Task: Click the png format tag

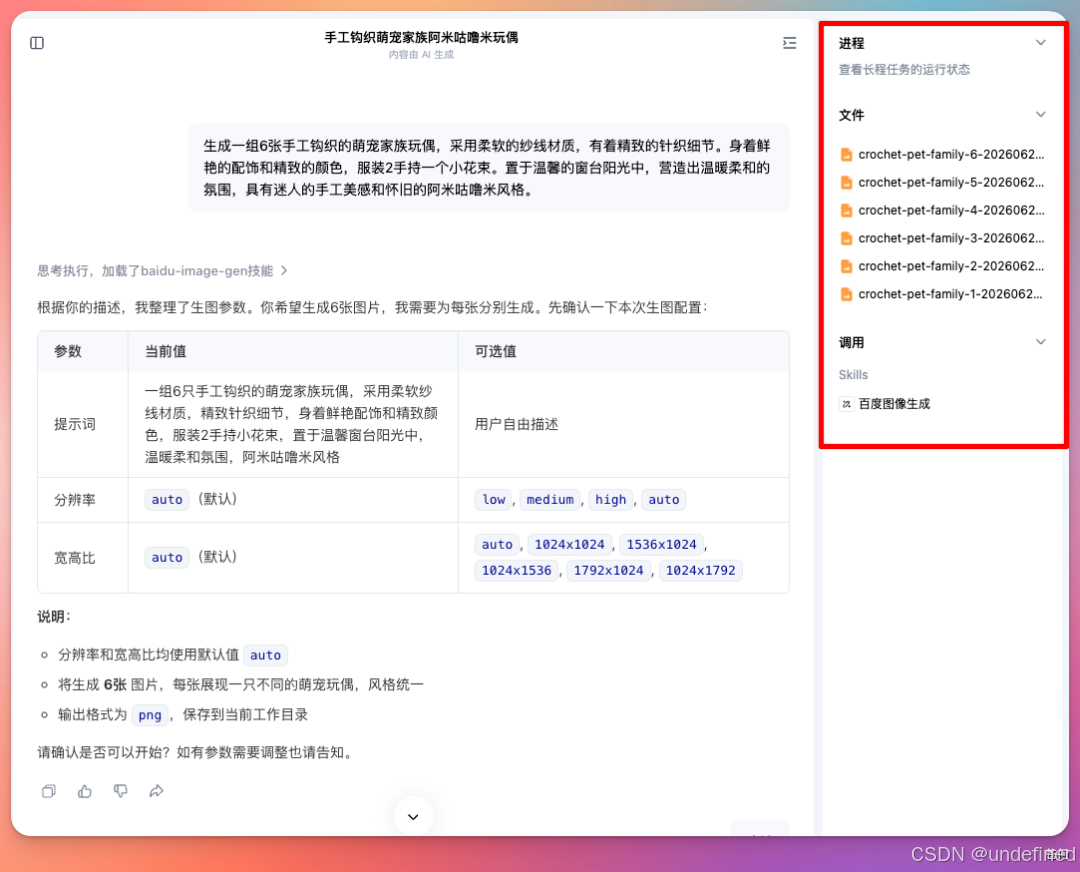Action: click(149, 715)
